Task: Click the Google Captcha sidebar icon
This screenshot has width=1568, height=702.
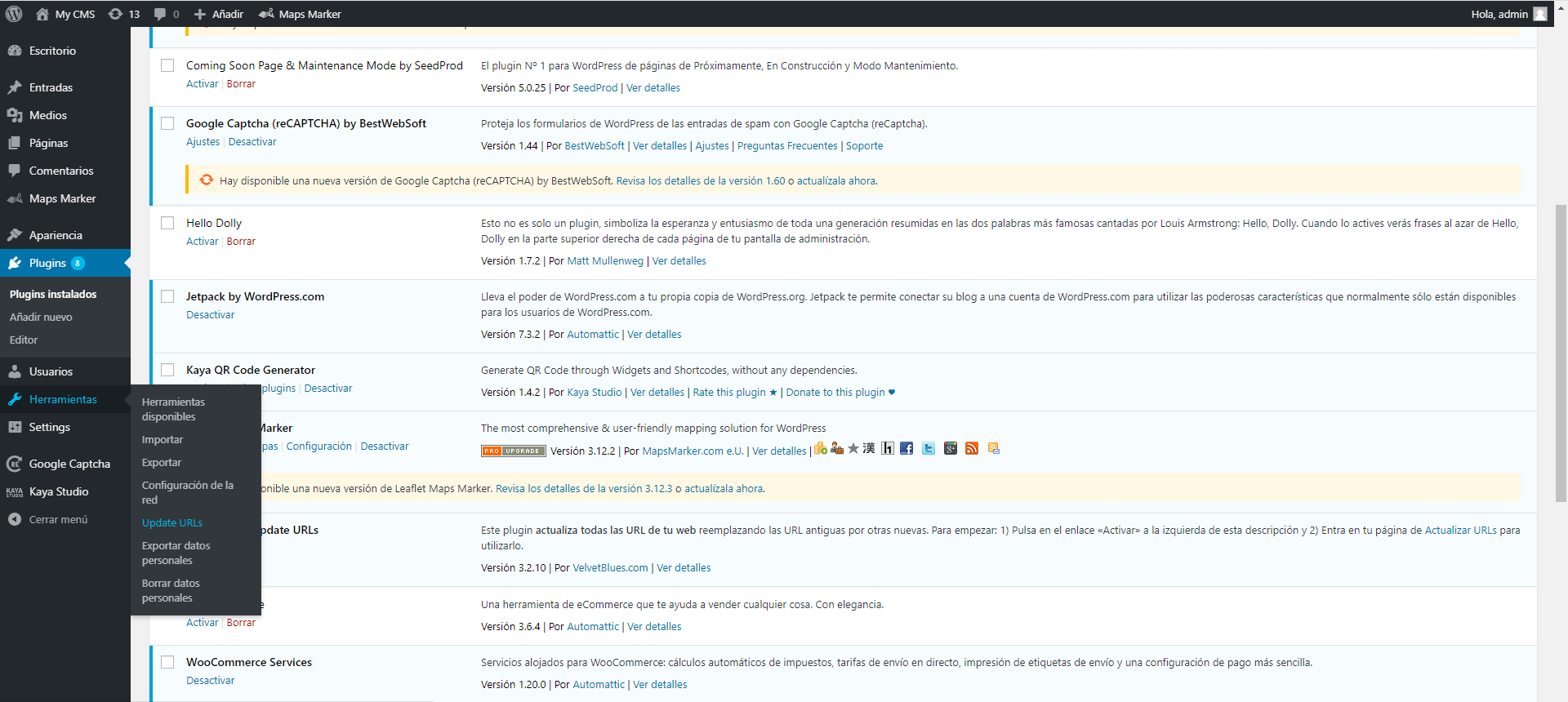Action: pos(15,464)
